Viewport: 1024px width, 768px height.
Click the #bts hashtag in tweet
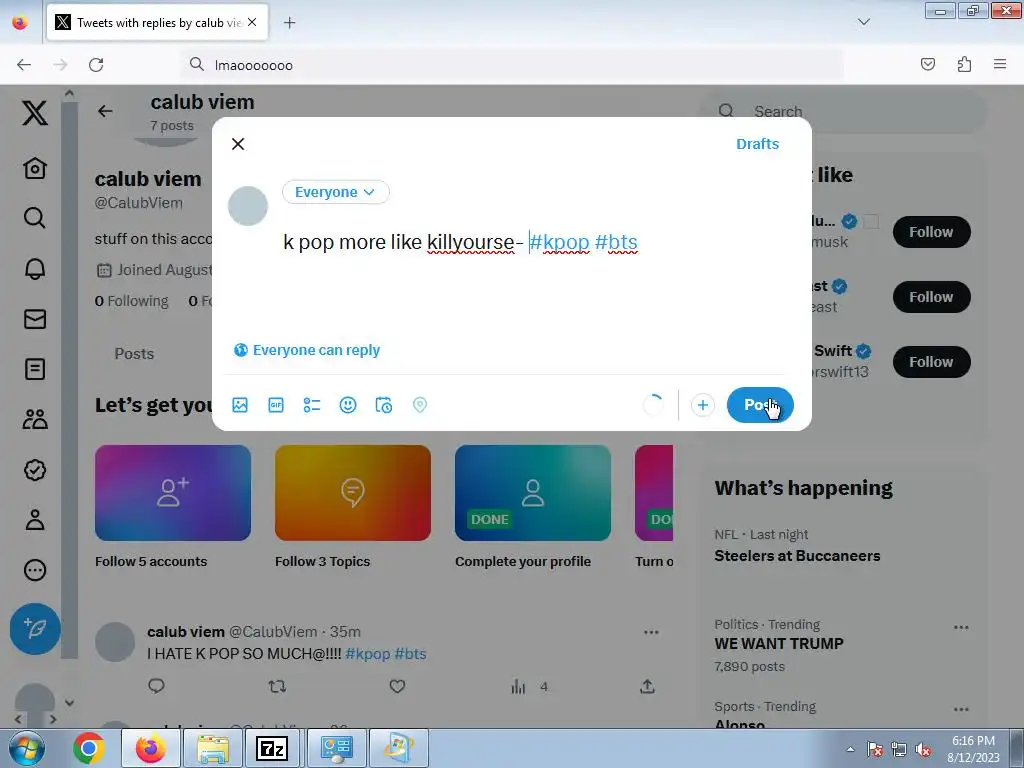click(x=410, y=654)
